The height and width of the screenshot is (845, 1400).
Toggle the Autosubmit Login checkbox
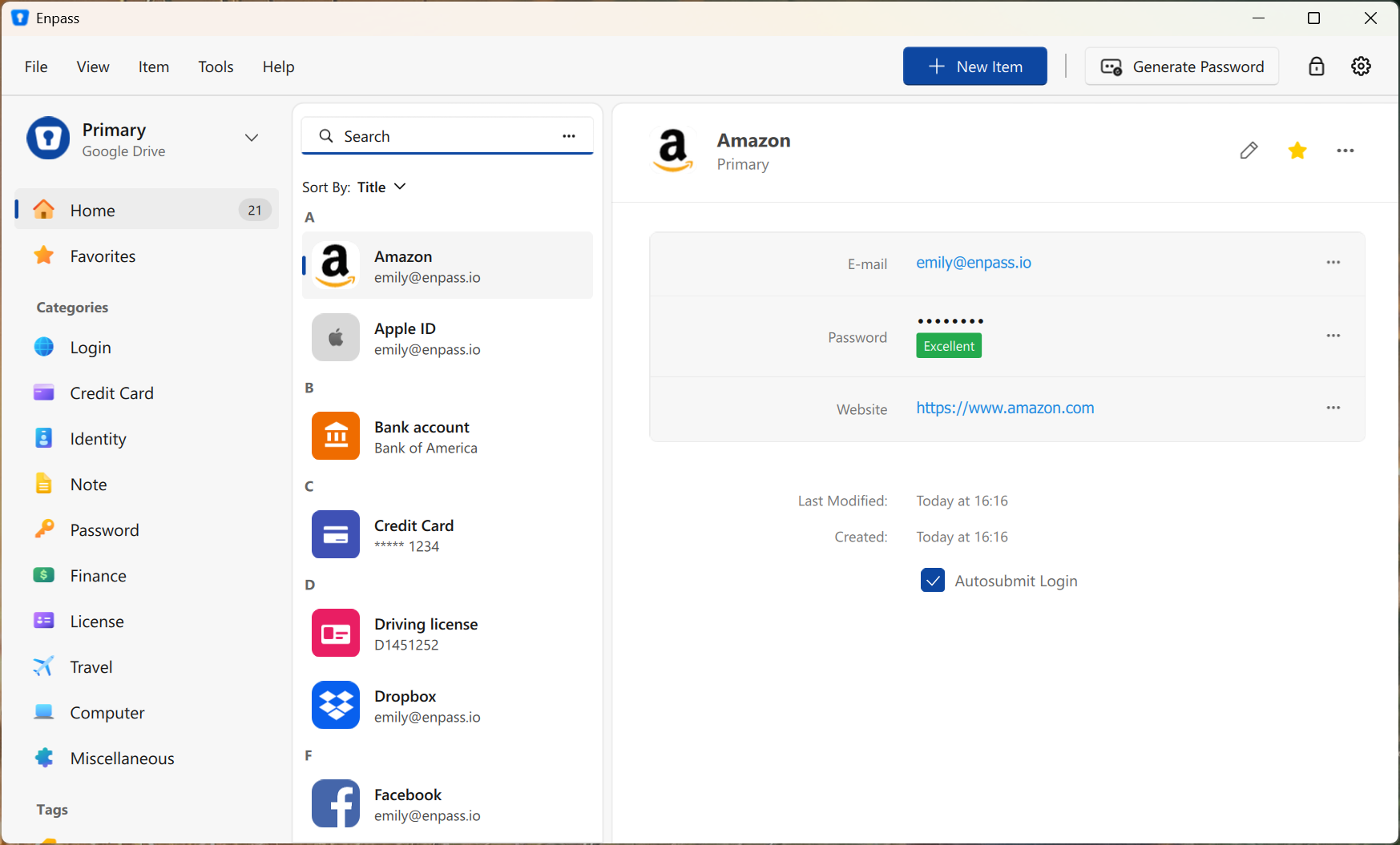pyautogui.click(x=933, y=581)
